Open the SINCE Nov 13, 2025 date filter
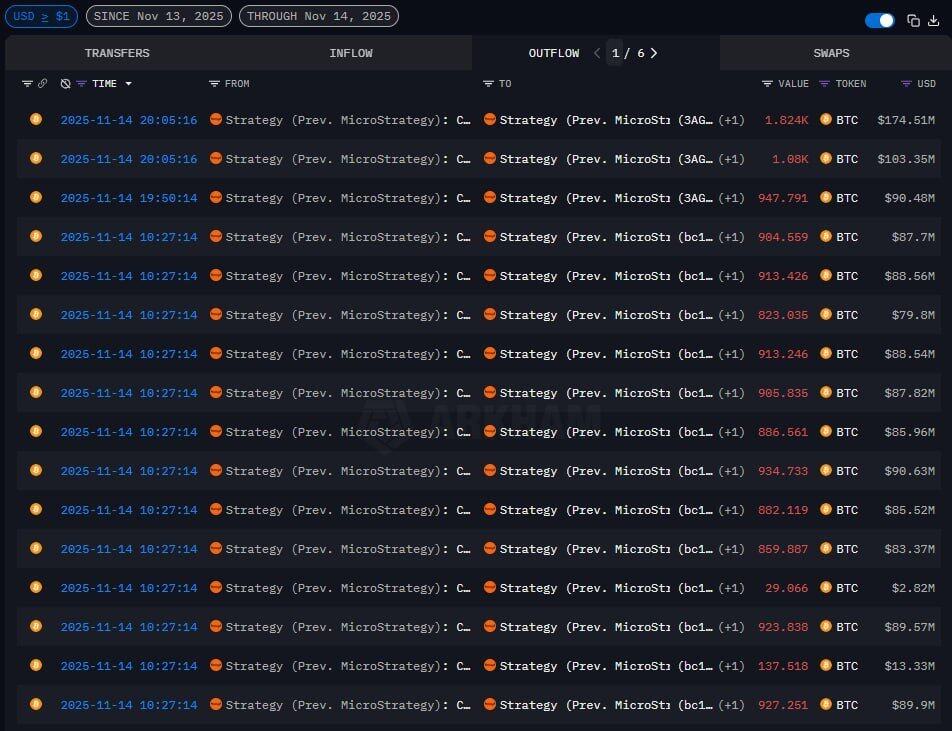 click(x=159, y=16)
